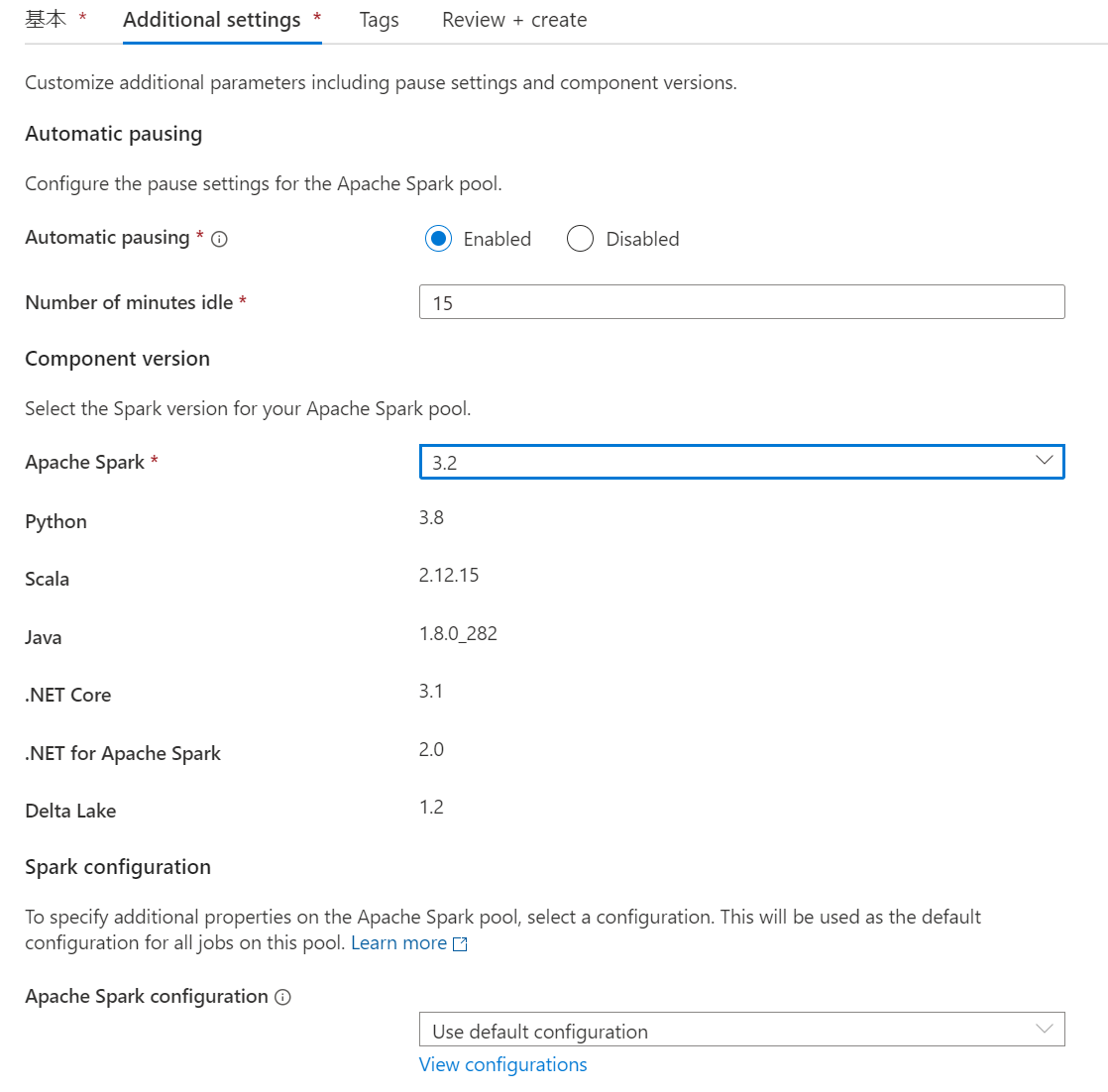Screen dimensions: 1108x1092
Task: Select the Disabled radio button
Action: pos(580,239)
